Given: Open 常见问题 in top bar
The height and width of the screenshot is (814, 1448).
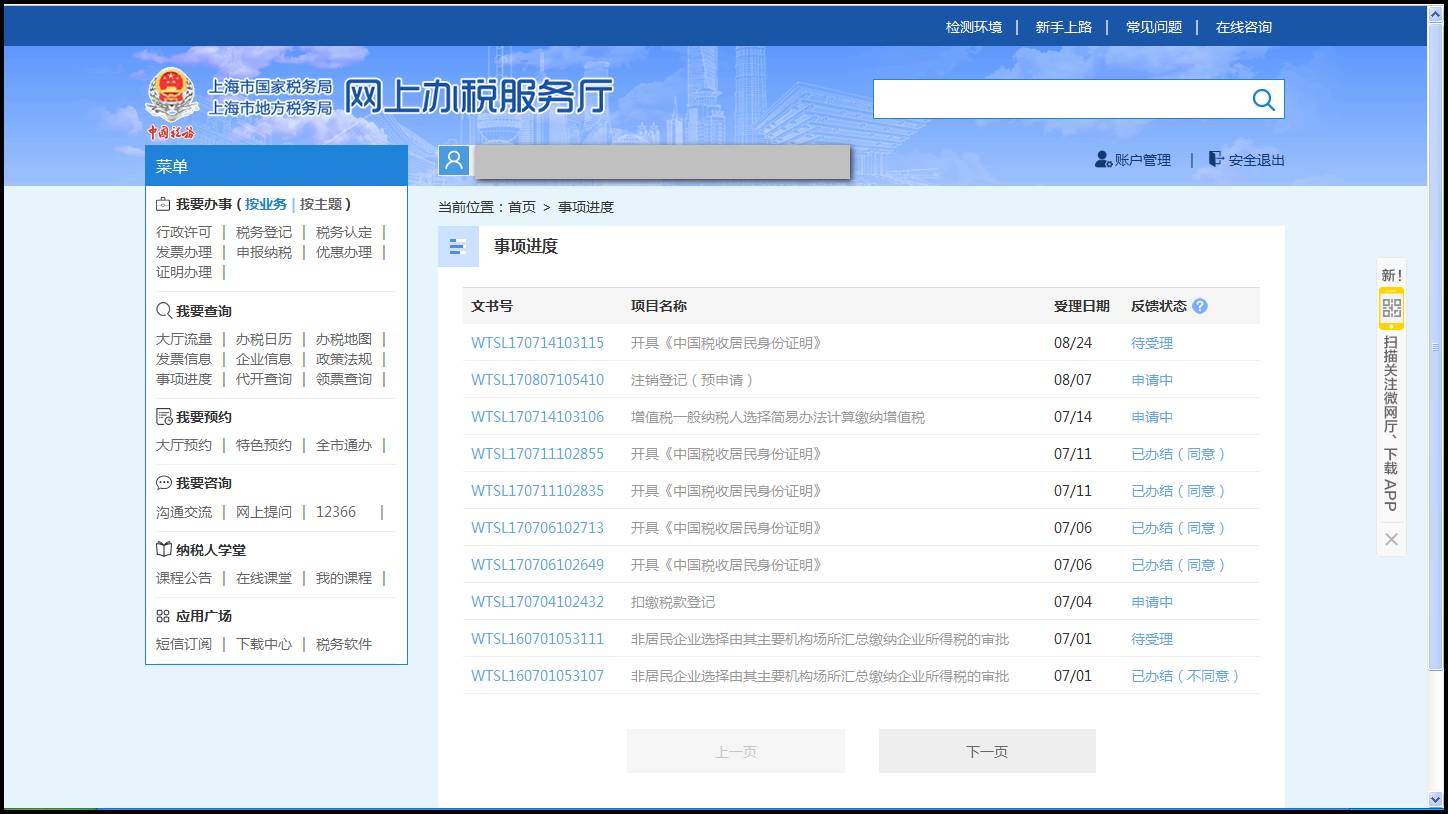Looking at the screenshot, I should [1154, 27].
